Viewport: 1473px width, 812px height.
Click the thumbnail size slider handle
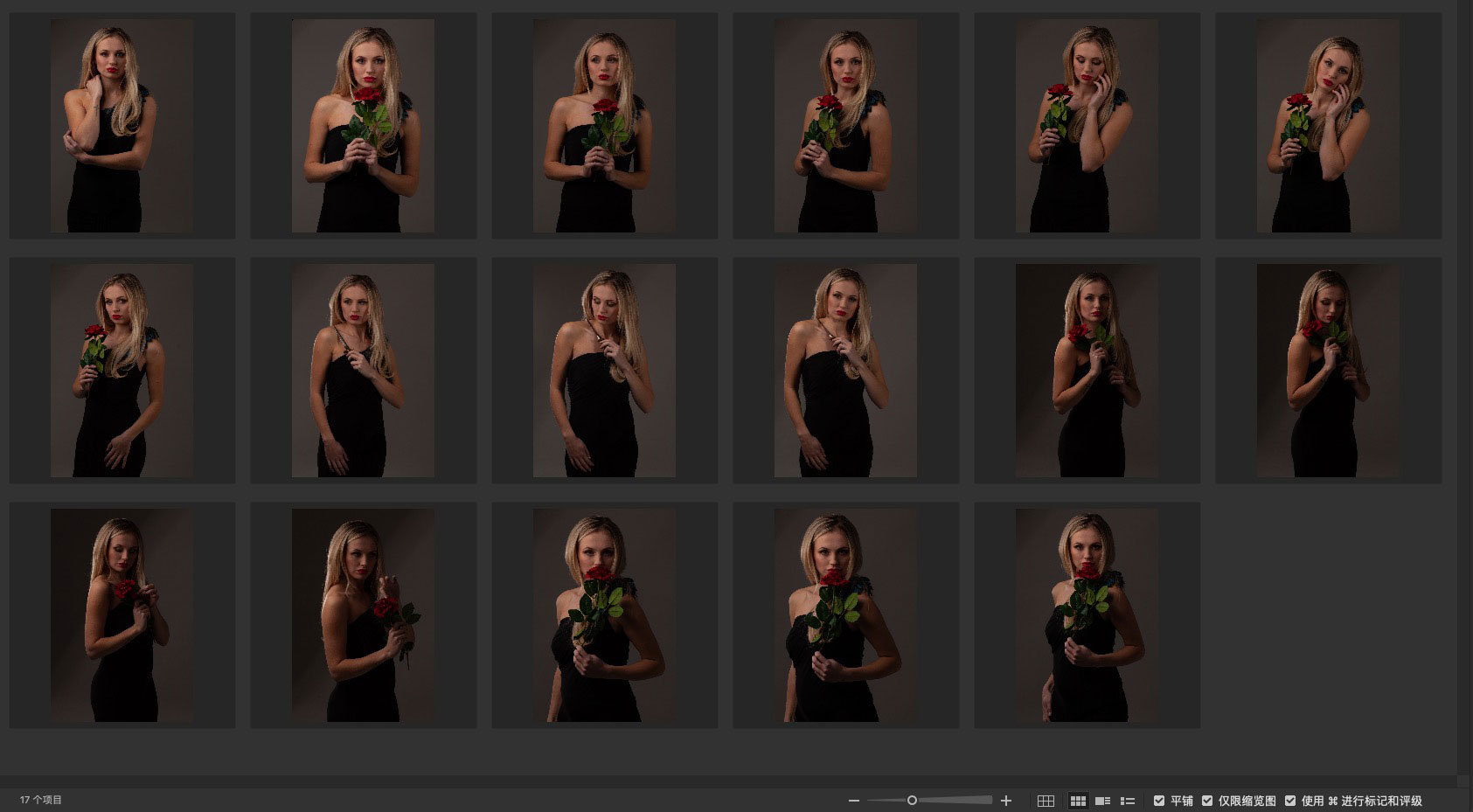pos(912,801)
